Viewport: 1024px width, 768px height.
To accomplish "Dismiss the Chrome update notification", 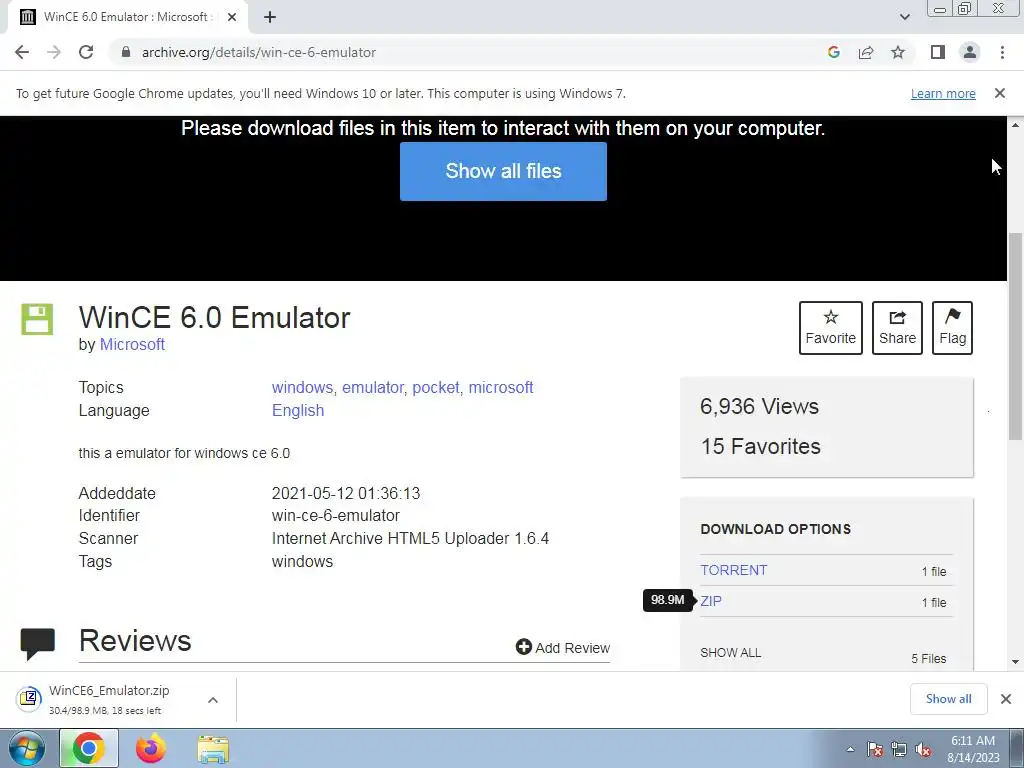I will (x=999, y=93).
